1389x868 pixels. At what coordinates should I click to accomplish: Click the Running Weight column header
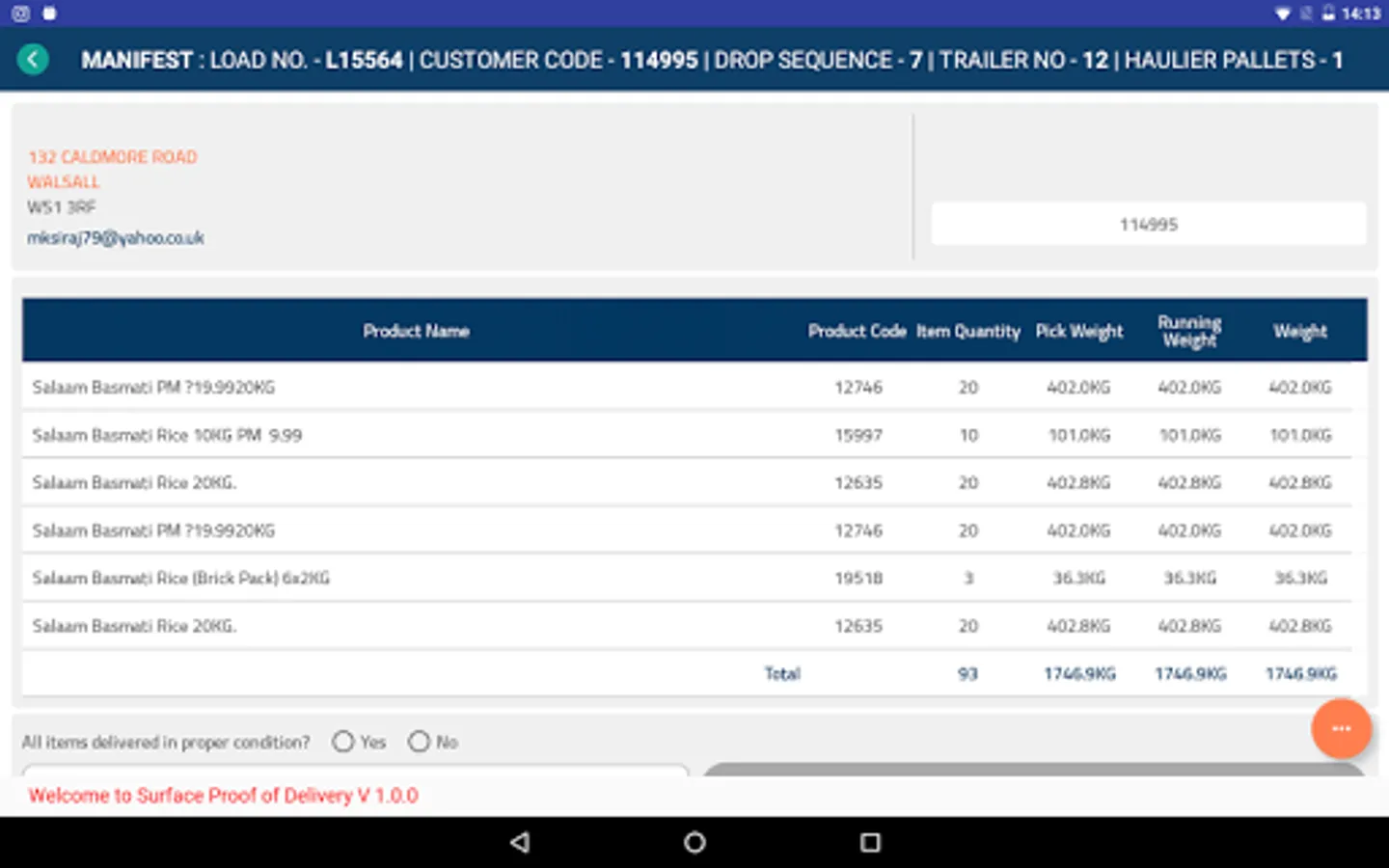[1189, 331]
